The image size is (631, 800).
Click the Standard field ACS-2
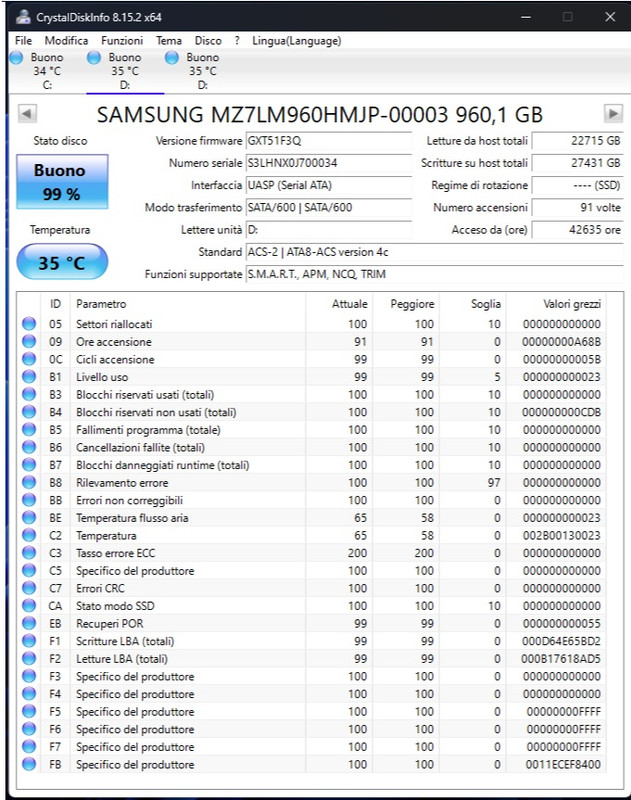[435, 252]
